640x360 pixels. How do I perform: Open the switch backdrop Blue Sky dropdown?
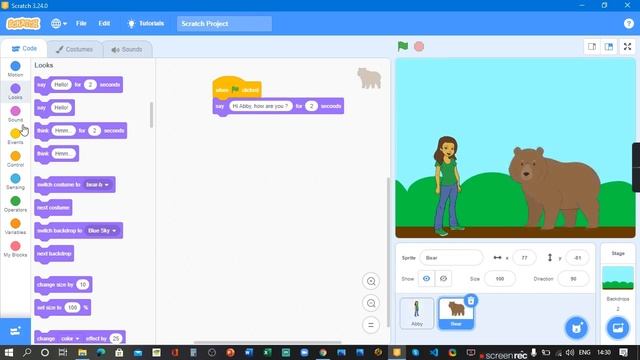[x=102, y=231]
